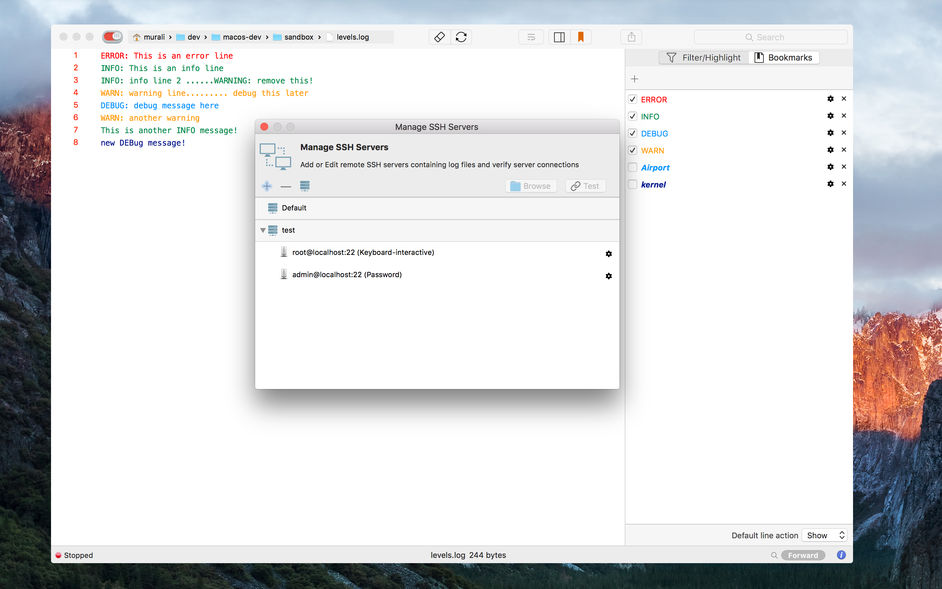Click the share icon in toolbar
This screenshot has height=589, width=942.
coord(630,36)
